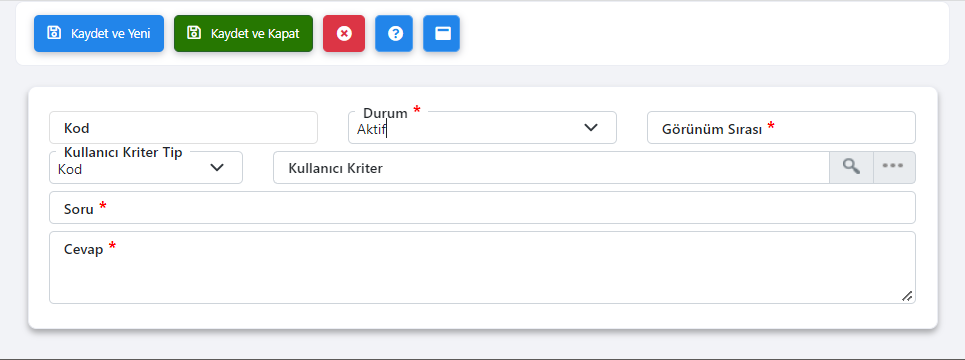
Task: Click the Görünüm Sırası input field
Action: coord(782,128)
